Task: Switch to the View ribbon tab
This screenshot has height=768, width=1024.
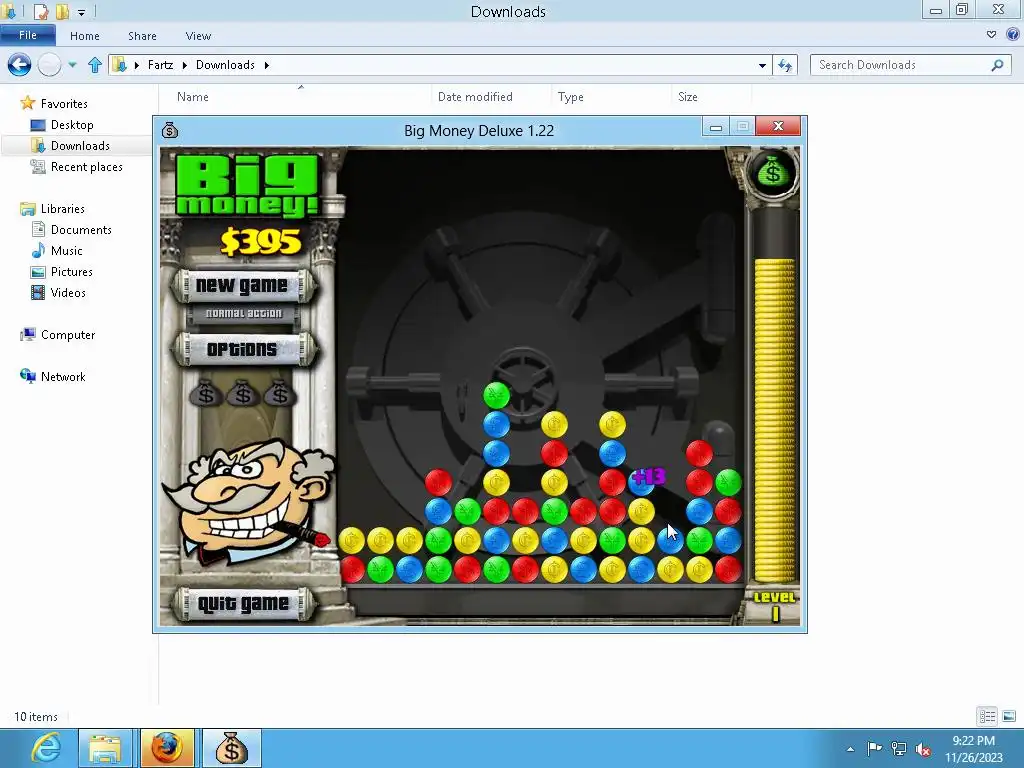Action: tap(198, 36)
